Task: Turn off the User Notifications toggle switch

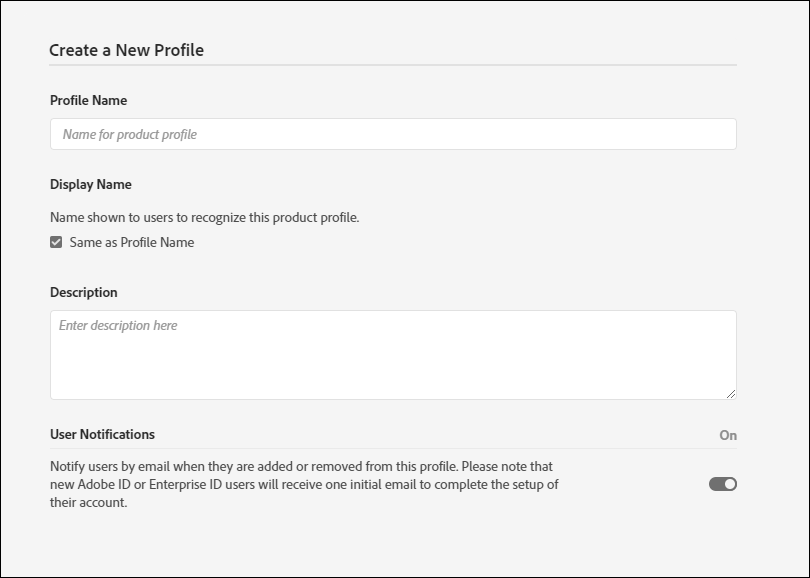Action: click(x=722, y=484)
